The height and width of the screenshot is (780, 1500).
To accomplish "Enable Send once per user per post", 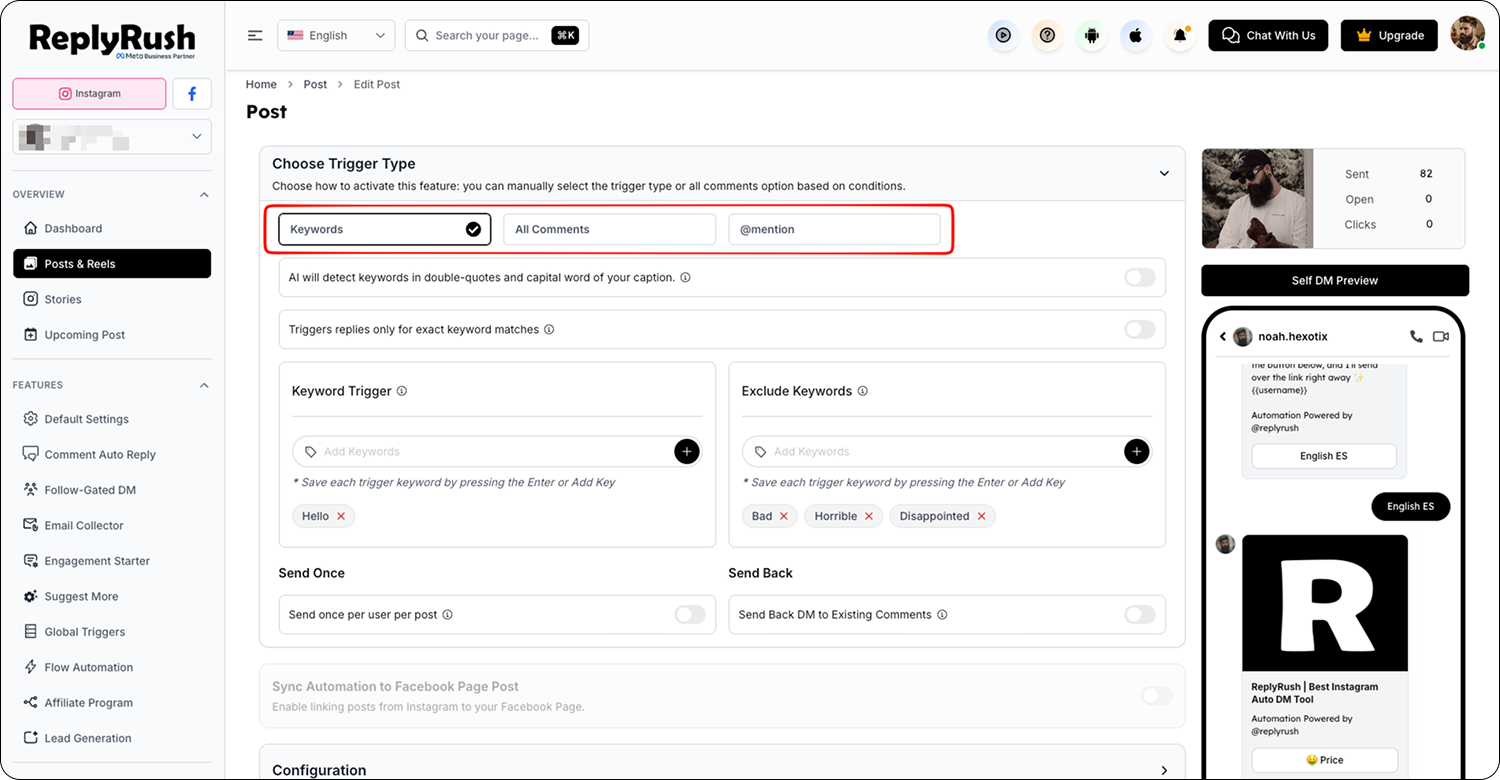I will (690, 614).
